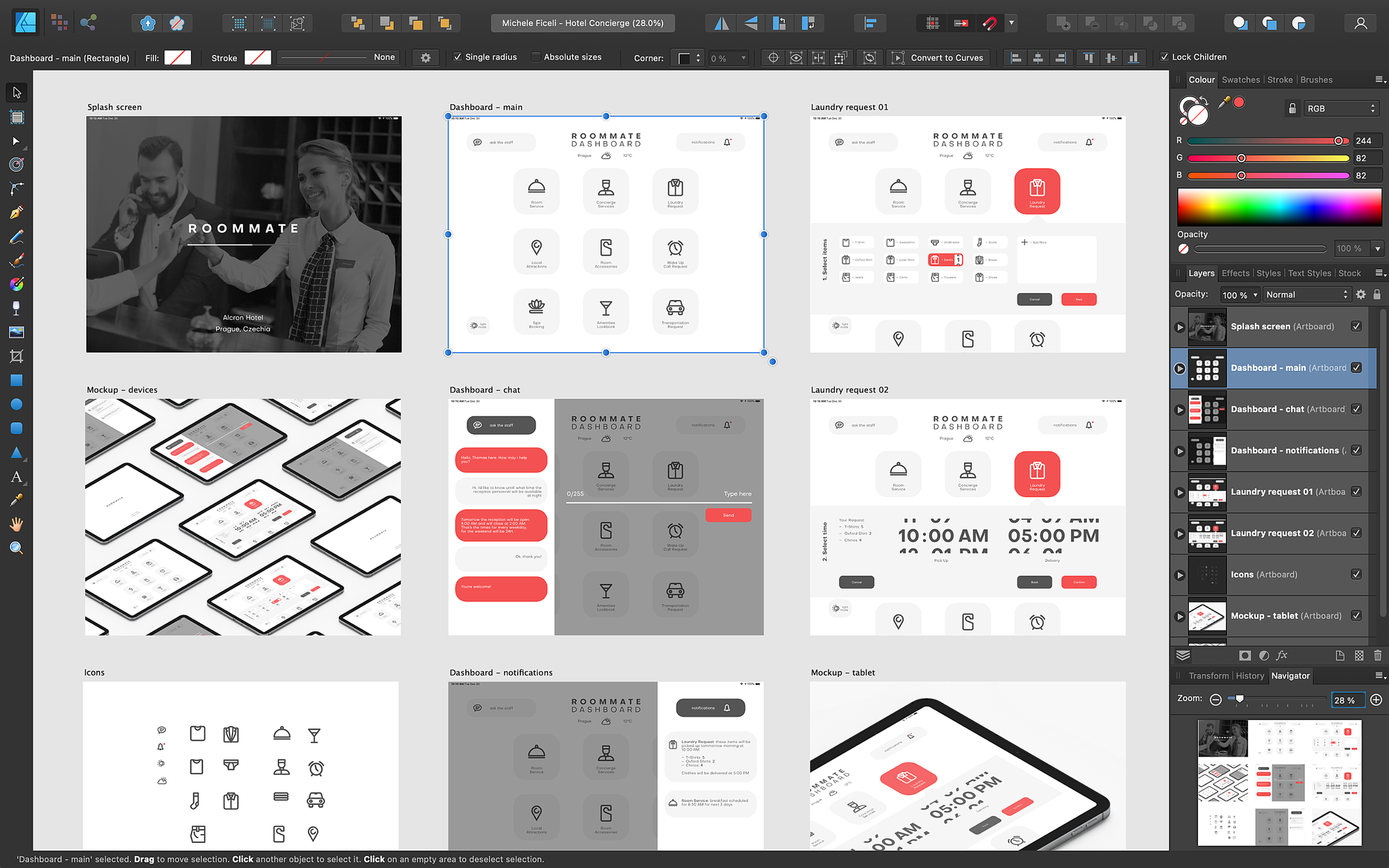Click the Convert to Curves button

[938, 58]
